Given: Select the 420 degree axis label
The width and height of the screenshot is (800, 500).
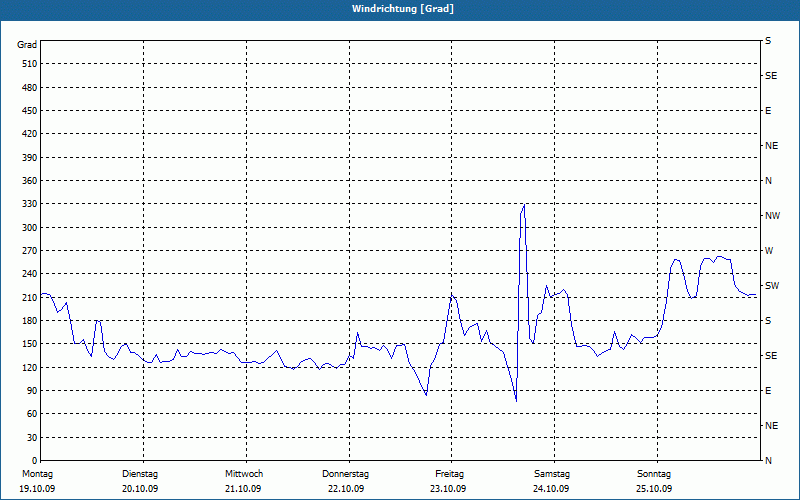Looking at the screenshot, I should [29, 134].
